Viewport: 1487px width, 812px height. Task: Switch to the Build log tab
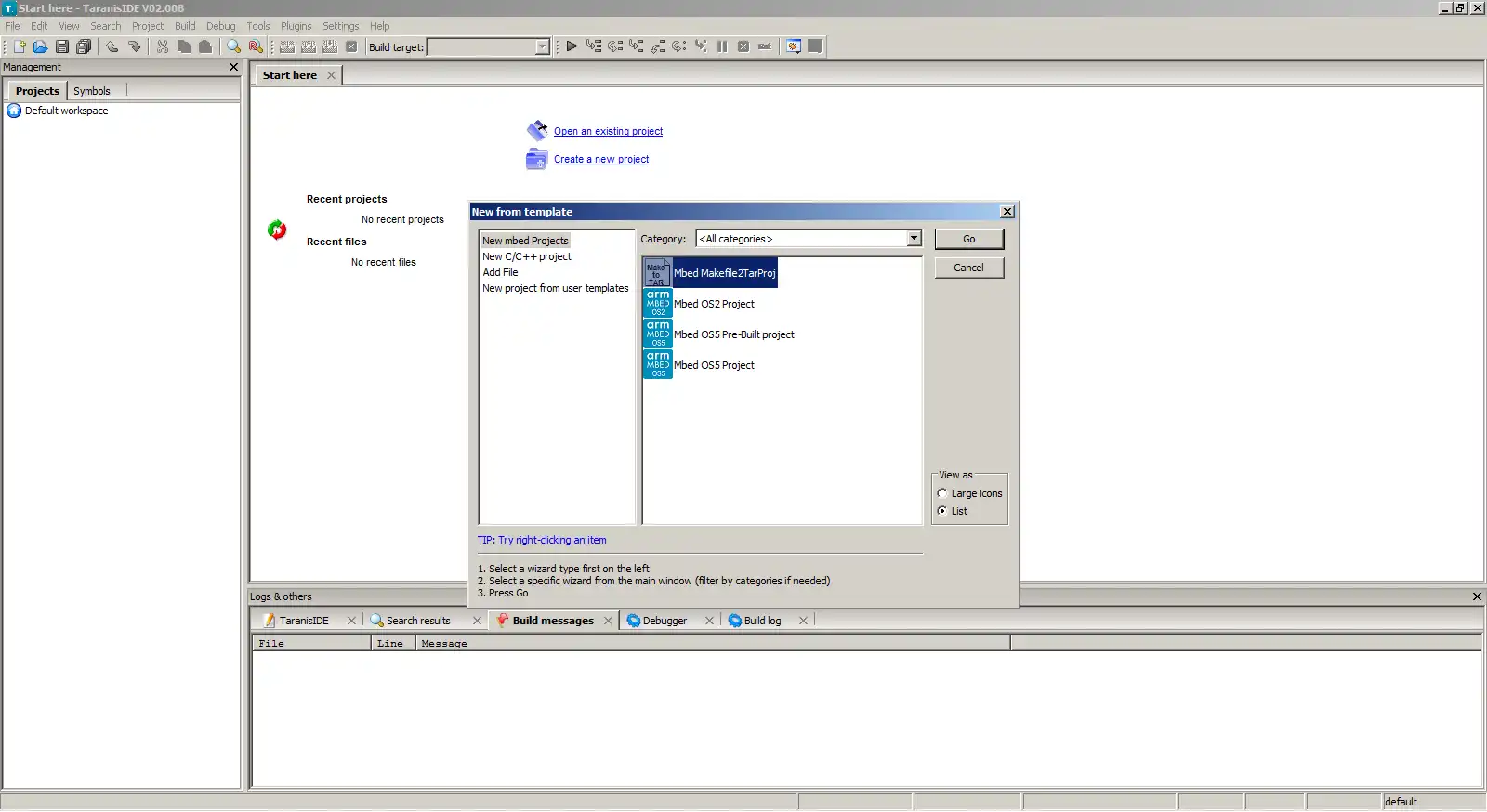coord(762,621)
